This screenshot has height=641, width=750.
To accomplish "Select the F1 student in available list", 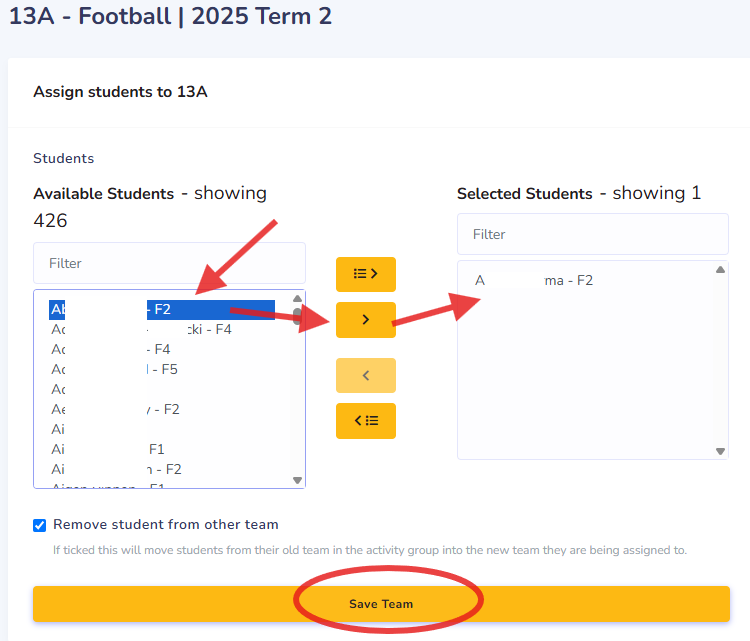I will (x=150, y=449).
